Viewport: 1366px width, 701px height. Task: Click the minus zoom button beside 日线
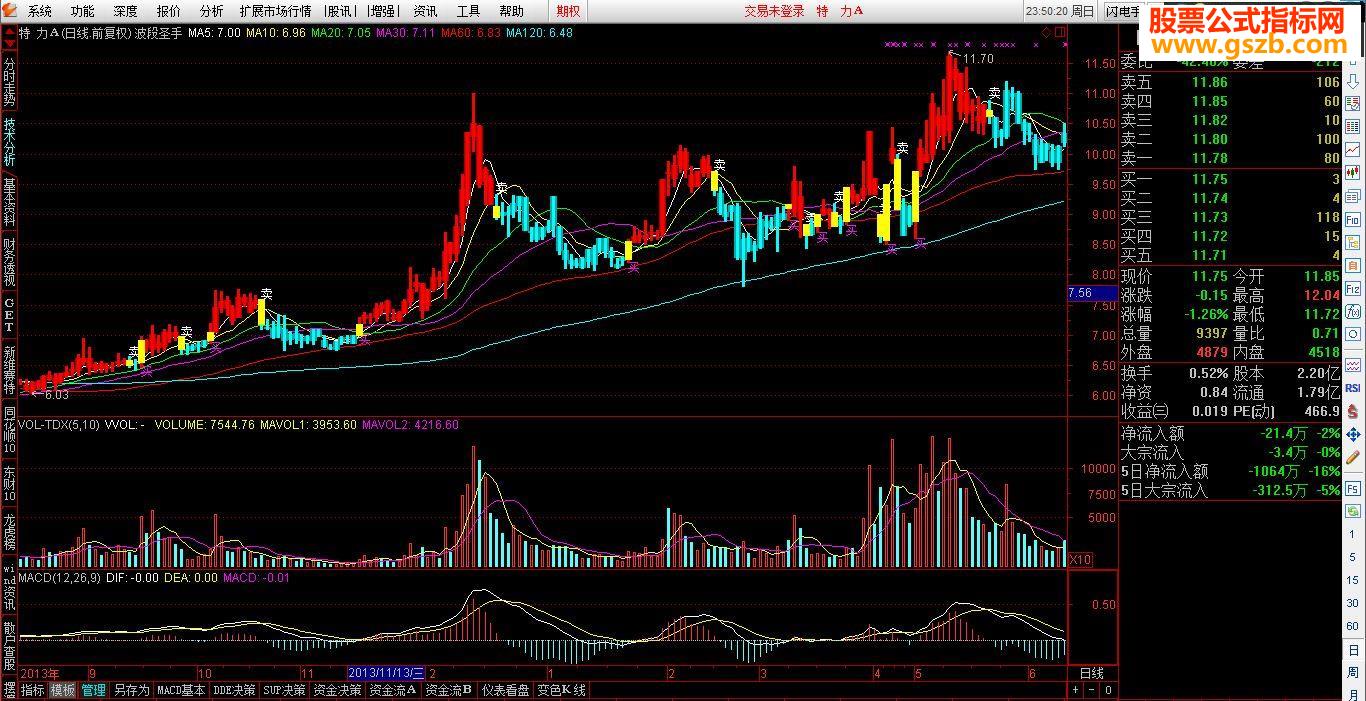(x=1092, y=690)
